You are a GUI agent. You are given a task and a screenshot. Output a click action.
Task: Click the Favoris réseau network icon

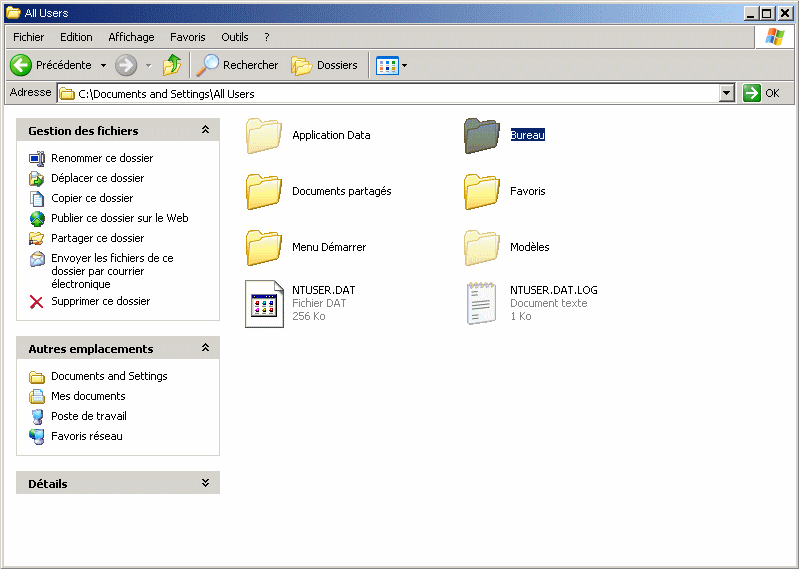click(x=37, y=437)
